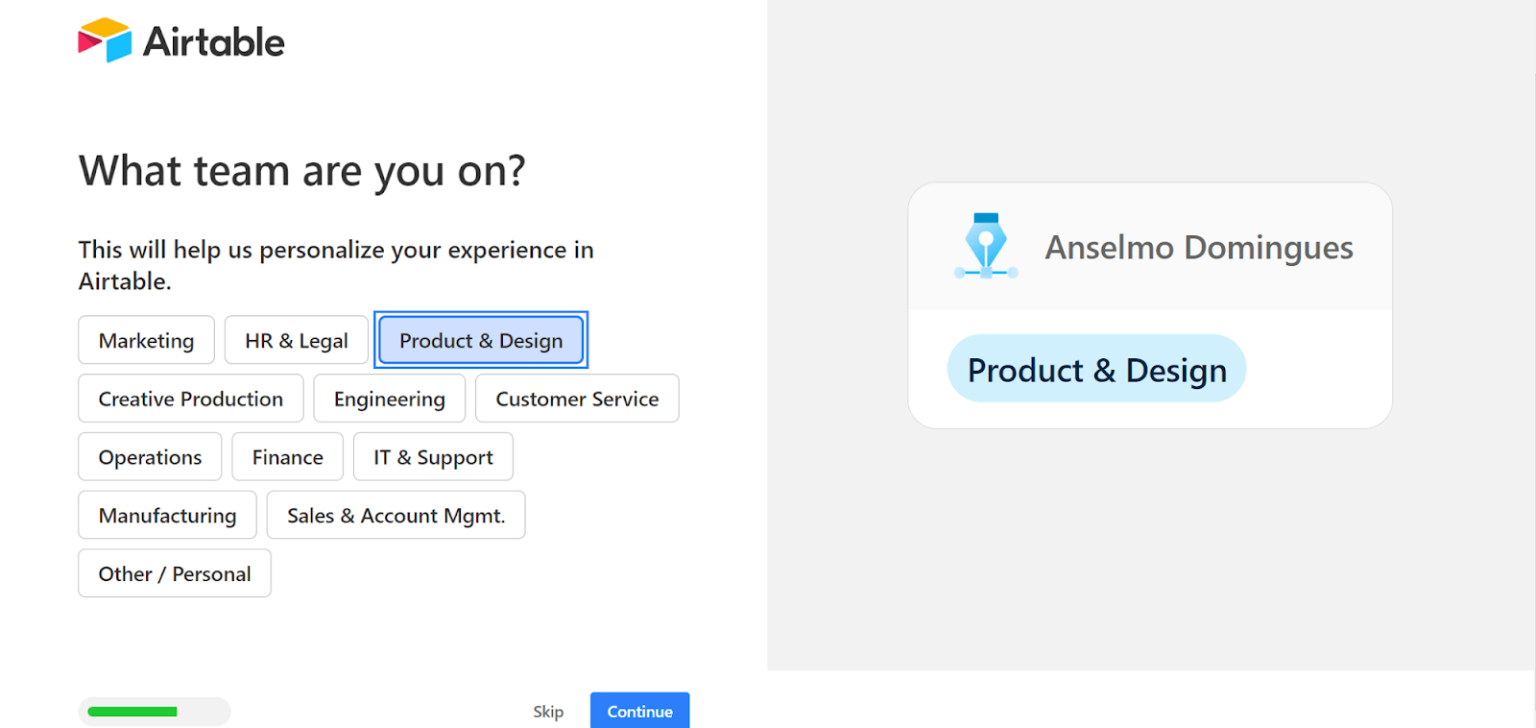Deselect the Product & Design option
The width and height of the screenshot is (1536, 728).
pyautogui.click(x=481, y=340)
